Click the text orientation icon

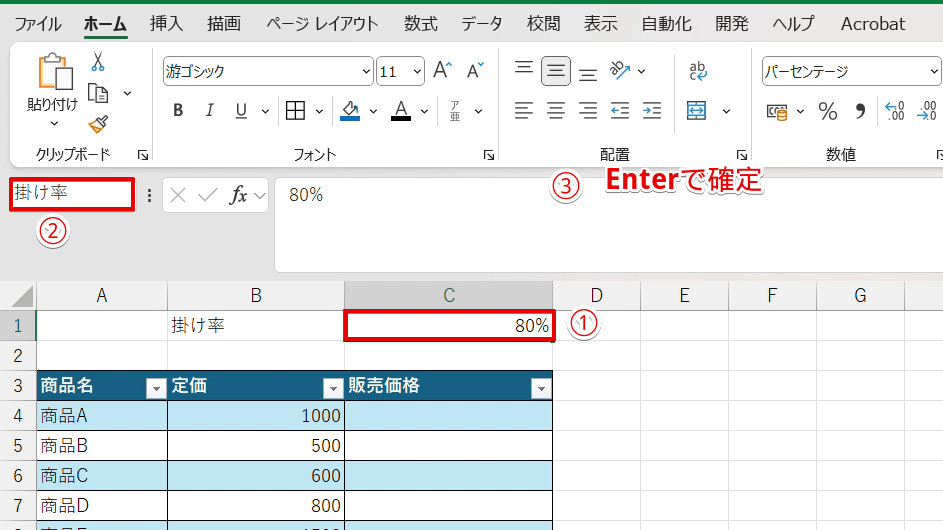[x=620, y=71]
